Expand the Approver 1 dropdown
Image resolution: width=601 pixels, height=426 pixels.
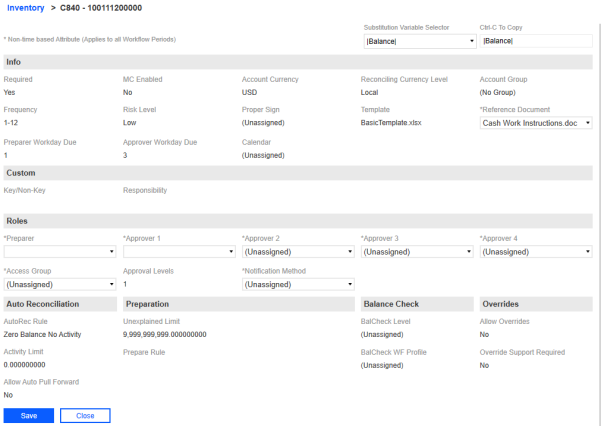point(179,252)
